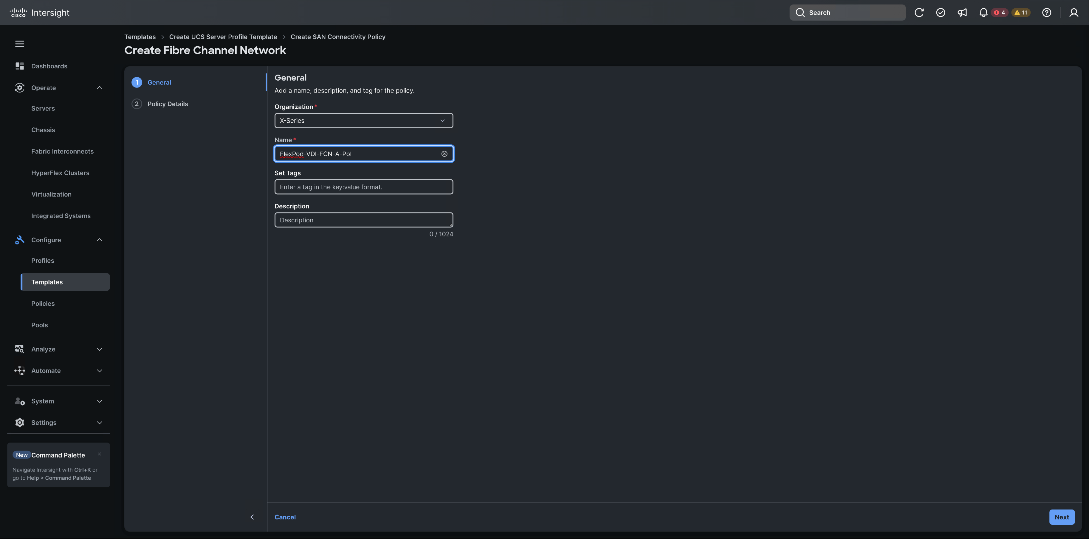Click the yellow warning alarms badge
Screen dimensions: 1089x539
point(1021,13)
